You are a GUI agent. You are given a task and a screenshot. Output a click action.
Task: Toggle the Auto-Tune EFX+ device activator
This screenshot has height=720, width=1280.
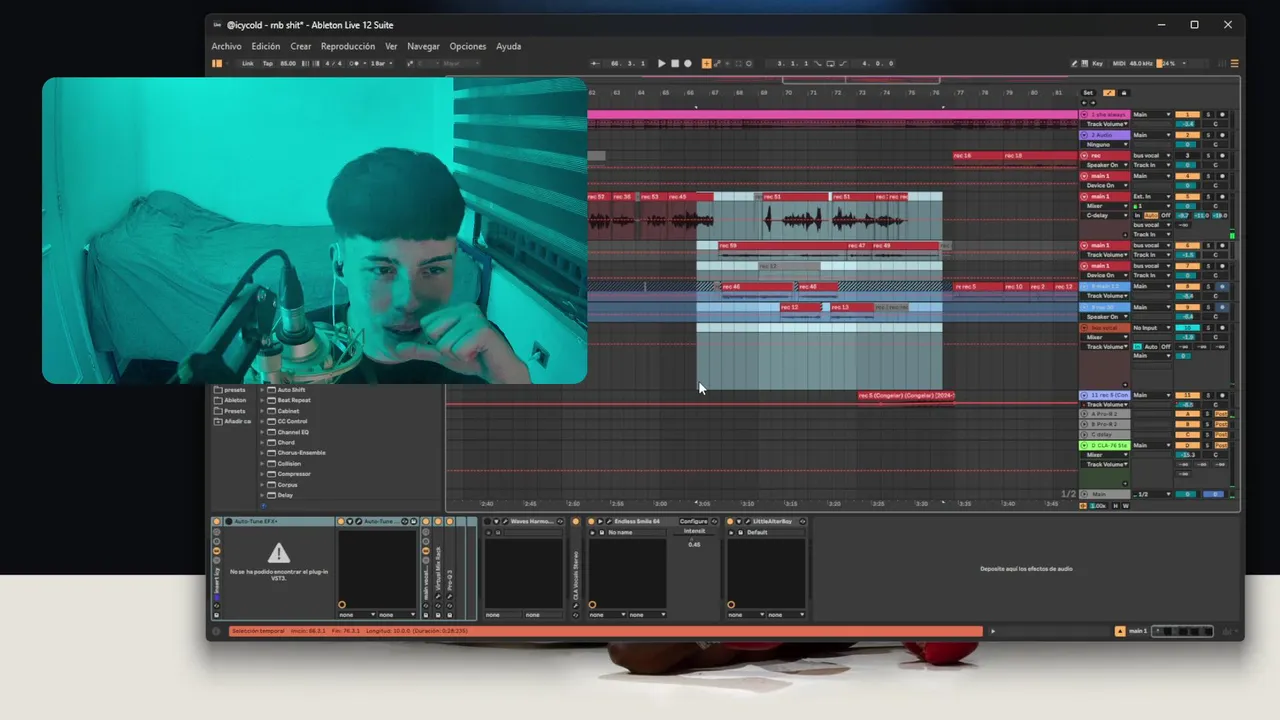[x=228, y=521]
